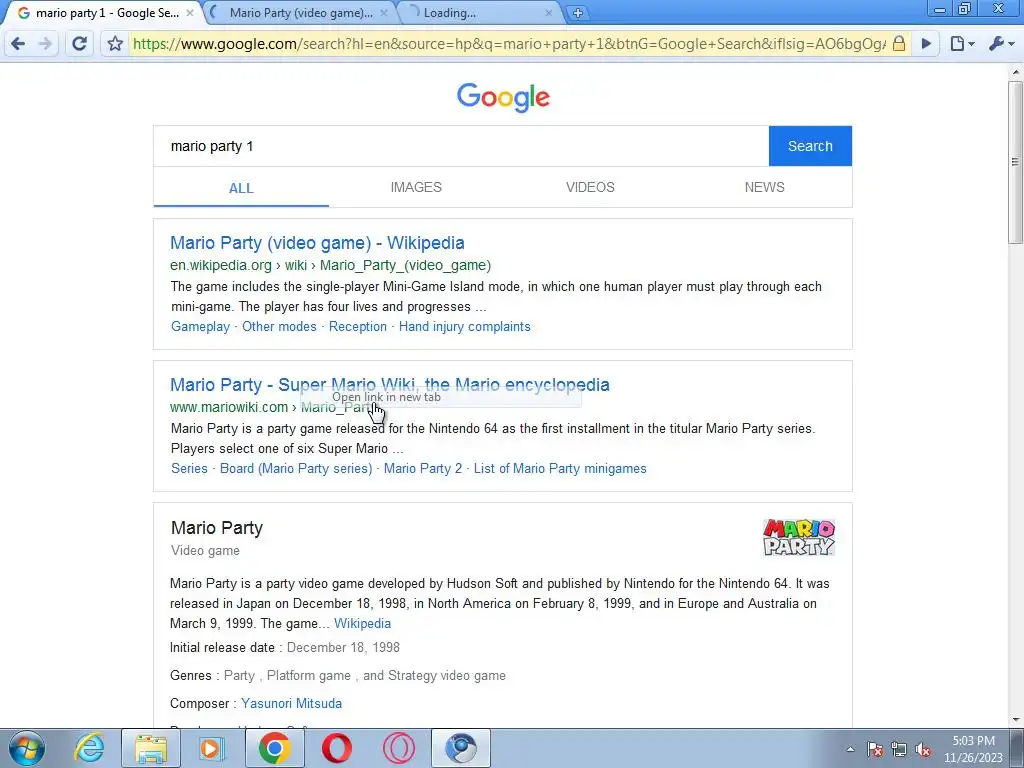This screenshot has width=1024, height=768.
Task: Go forward using the browser forward arrow
Action: 45,44
